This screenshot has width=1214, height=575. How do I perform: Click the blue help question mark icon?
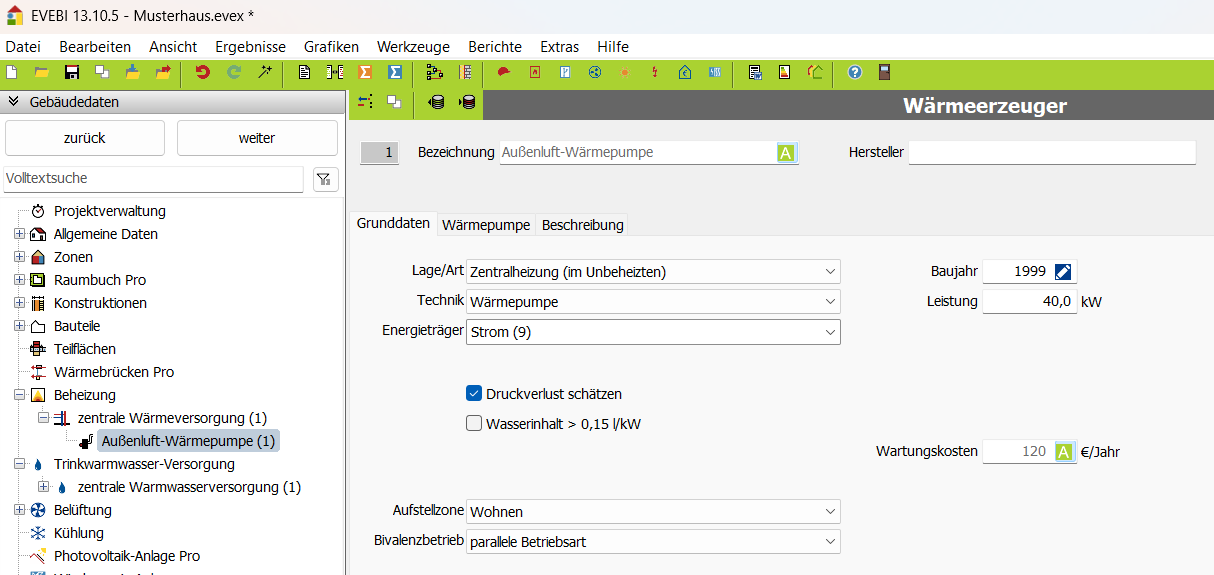tap(854, 72)
